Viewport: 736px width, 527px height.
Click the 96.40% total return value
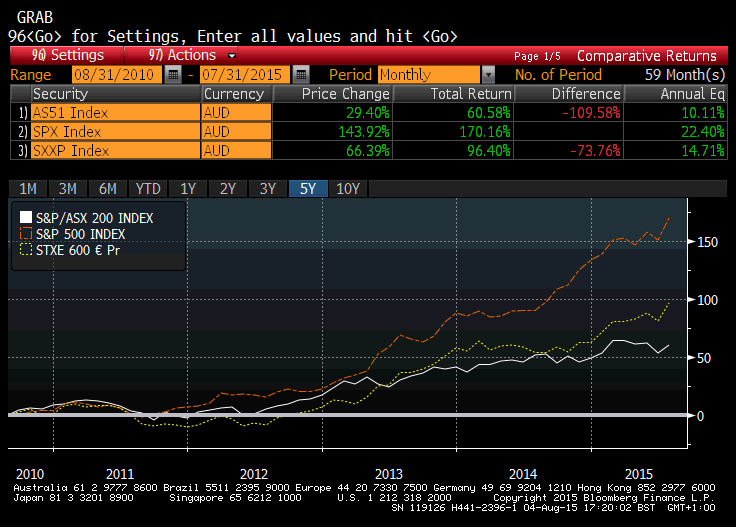pos(489,151)
